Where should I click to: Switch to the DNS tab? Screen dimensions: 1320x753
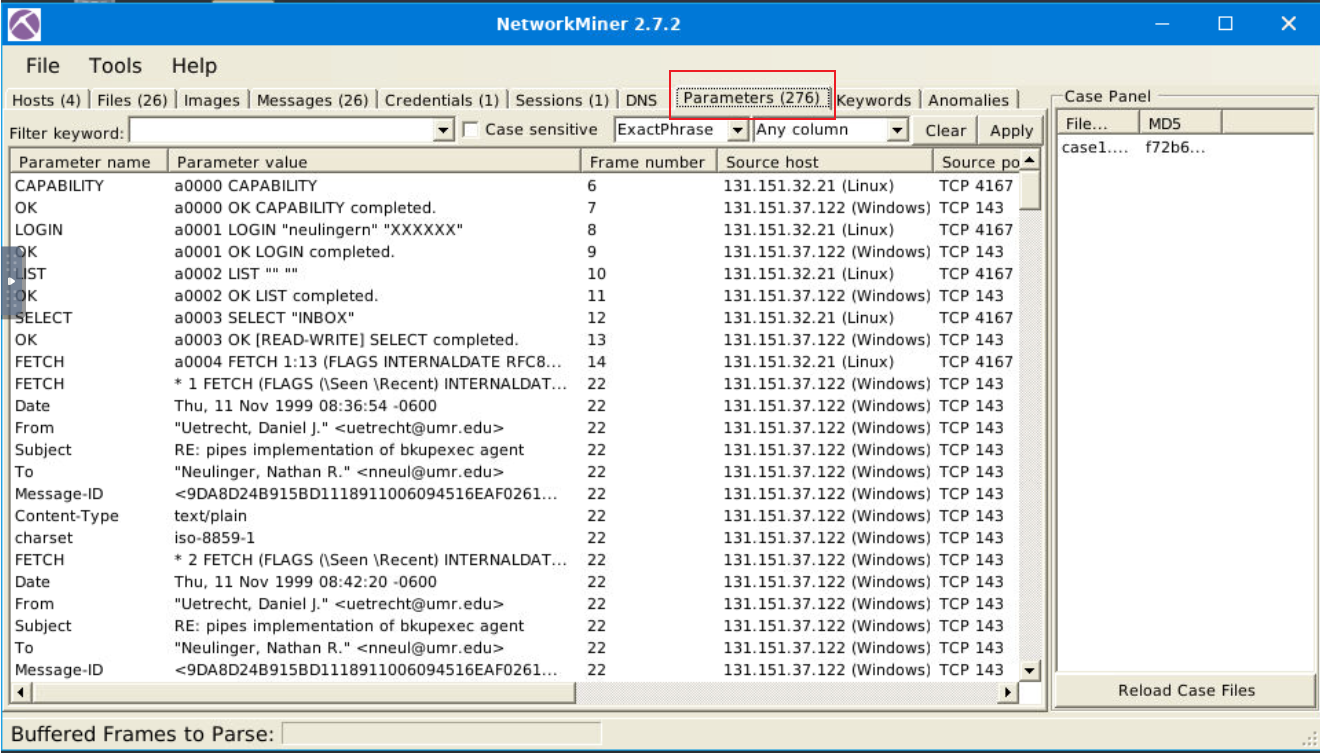(x=641, y=100)
